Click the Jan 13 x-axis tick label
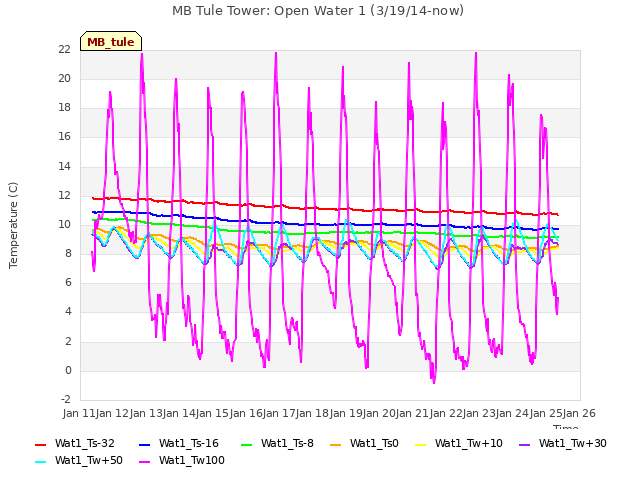The height and width of the screenshot is (480, 640). pyautogui.click(x=146, y=413)
